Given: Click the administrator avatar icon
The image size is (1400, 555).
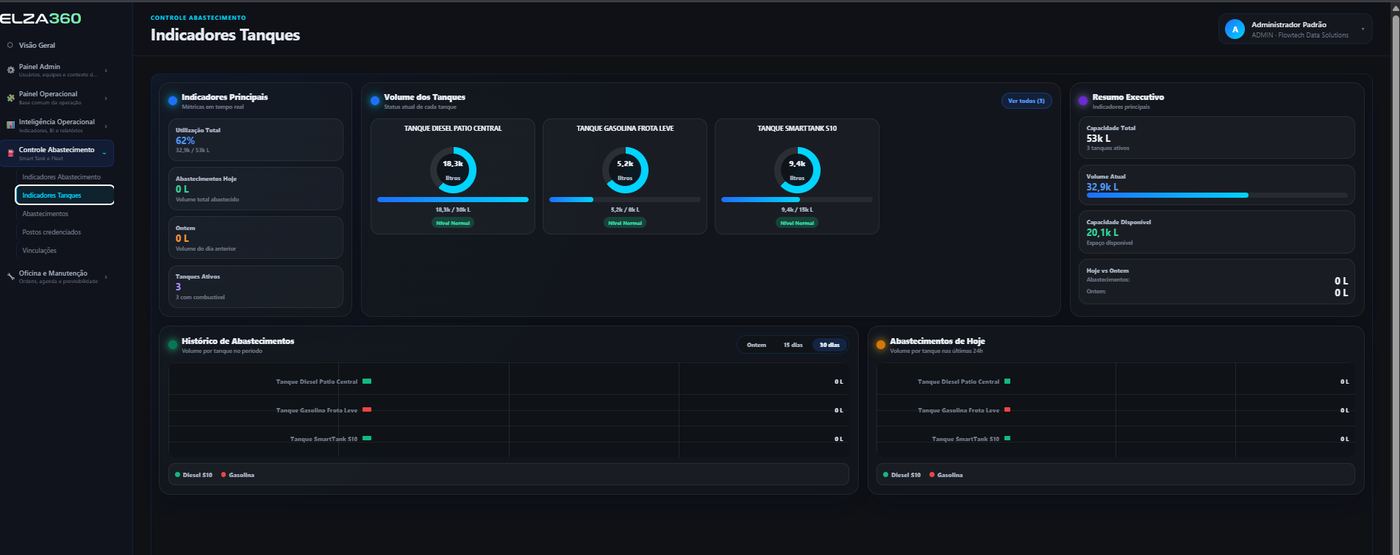Looking at the screenshot, I should [1235, 29].
